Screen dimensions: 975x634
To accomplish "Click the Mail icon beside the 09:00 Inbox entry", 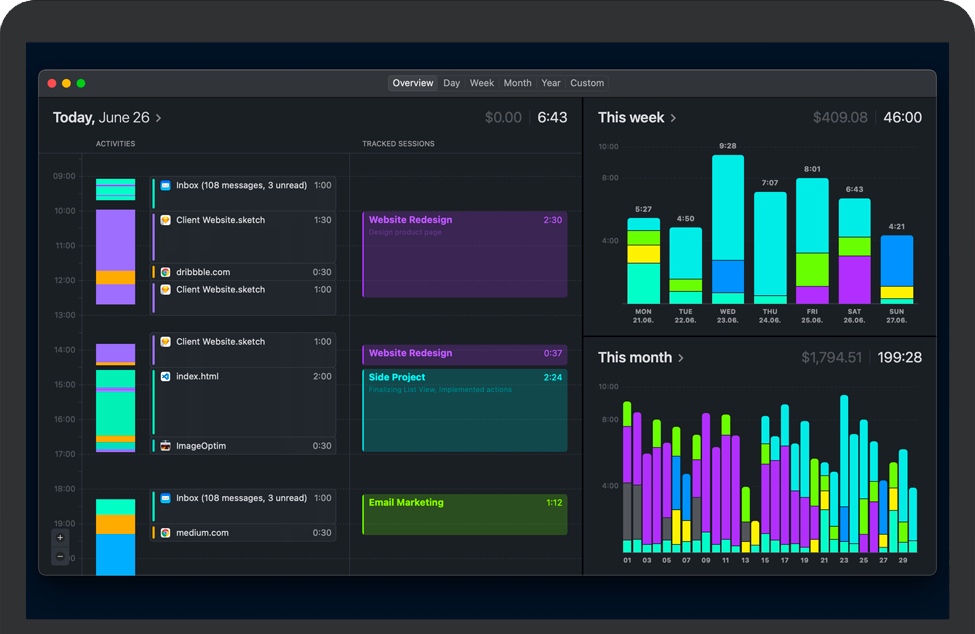I will [x=165, y=185].
